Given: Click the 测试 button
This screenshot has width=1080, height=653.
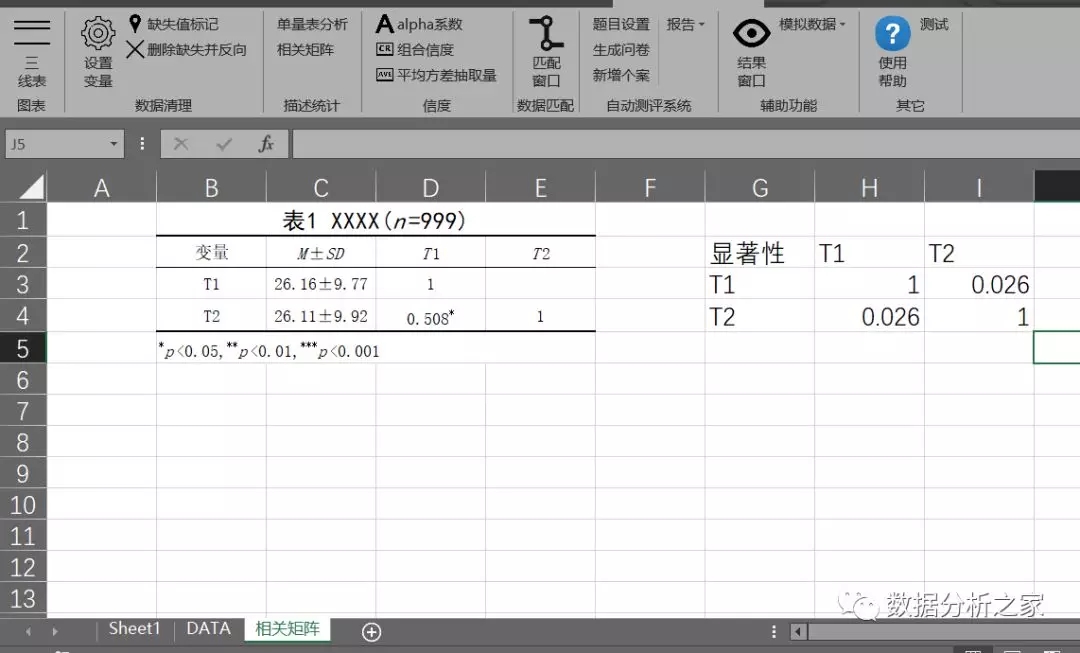Looking at the screenshot, I should point(934,24).
